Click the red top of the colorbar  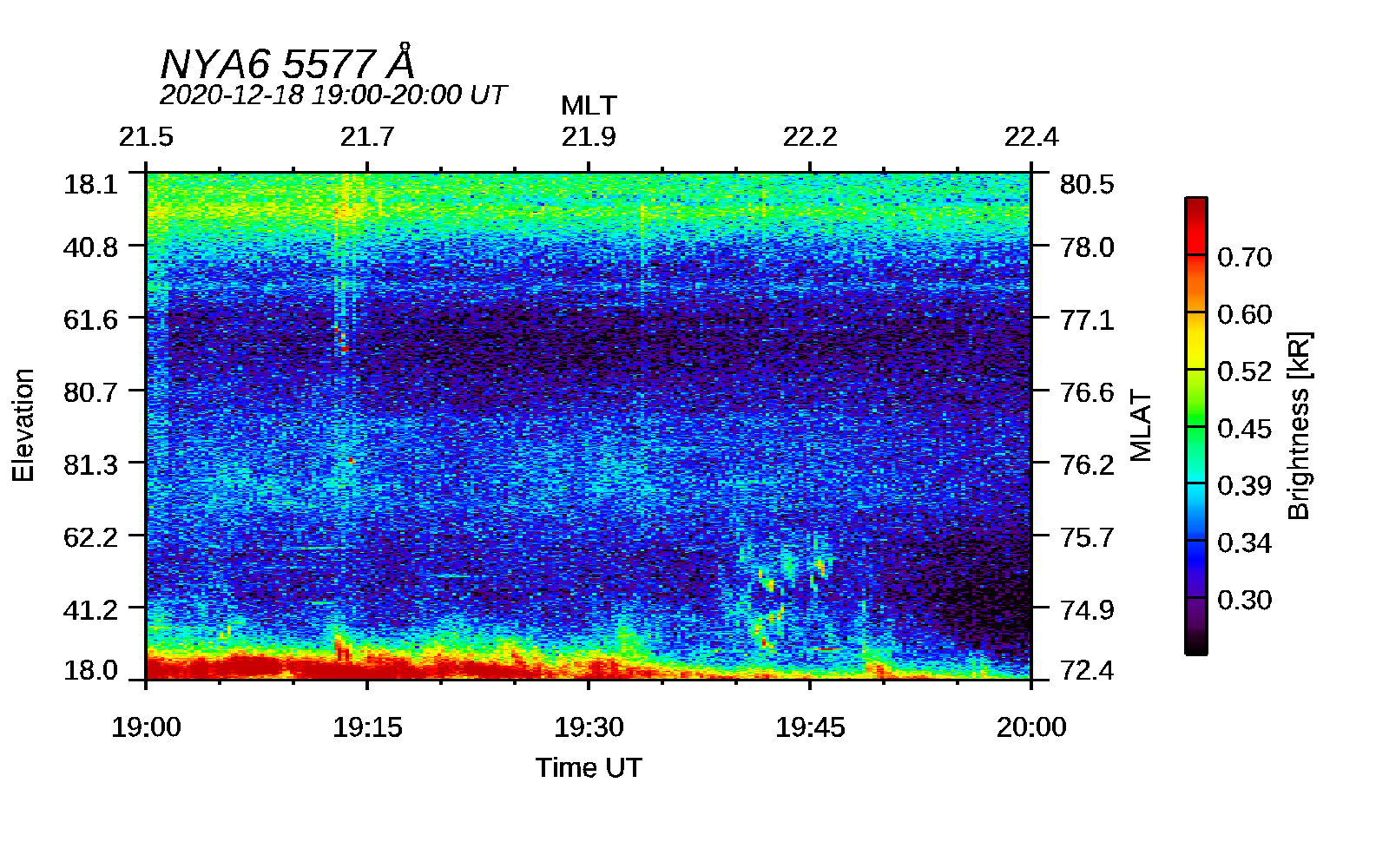tap(1195, 226)
